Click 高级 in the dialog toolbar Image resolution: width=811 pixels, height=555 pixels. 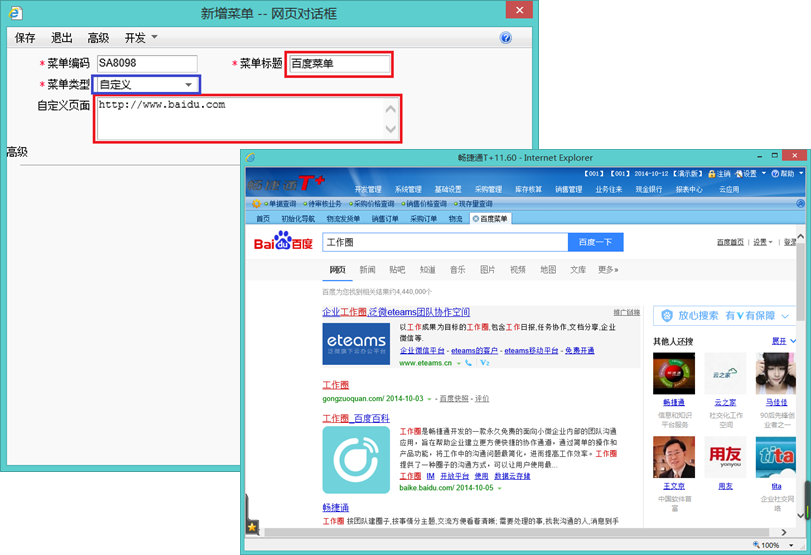pos(98,37)
